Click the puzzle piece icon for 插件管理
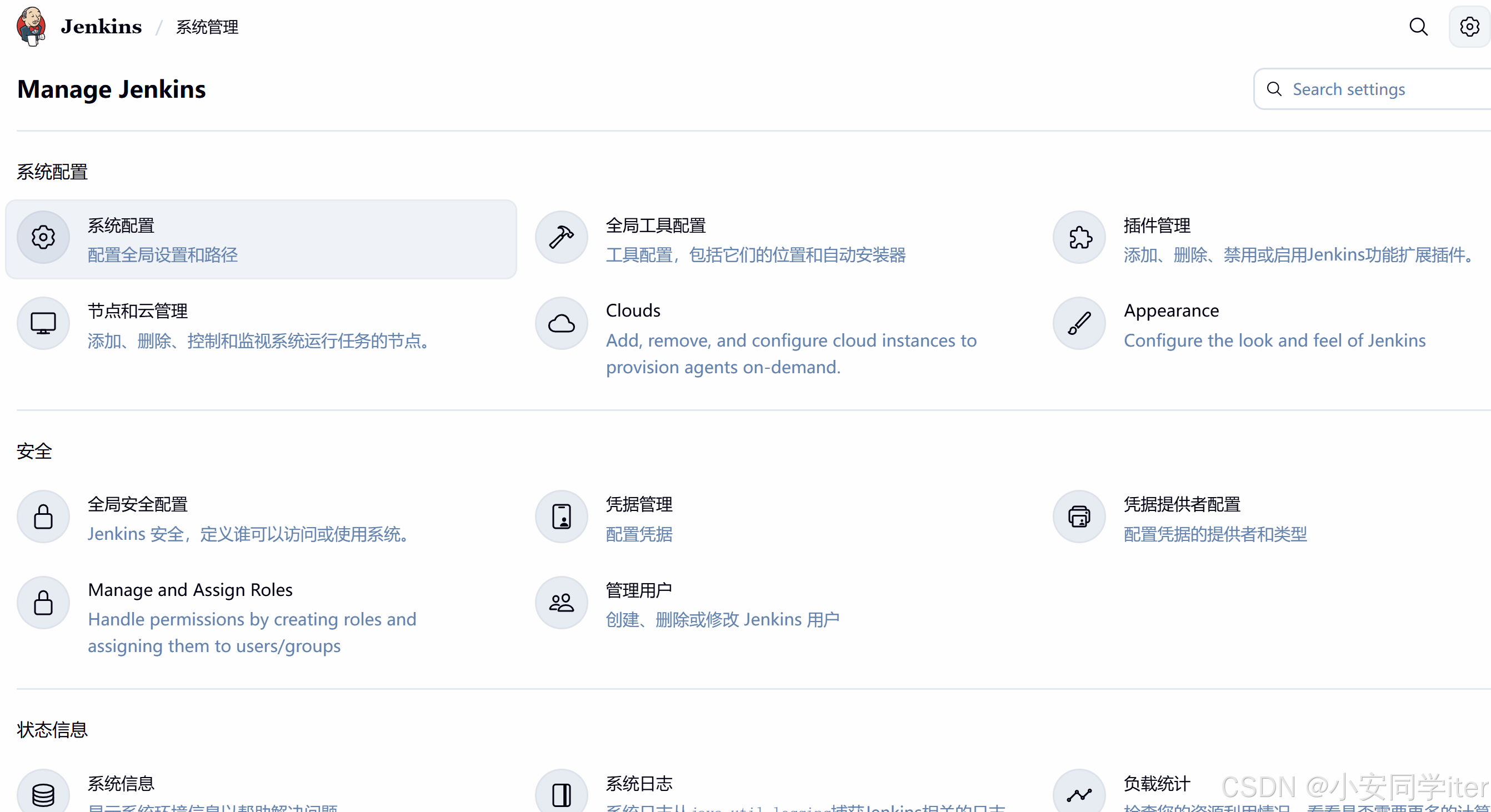The image size is (1491, 812). (1079, 237)
